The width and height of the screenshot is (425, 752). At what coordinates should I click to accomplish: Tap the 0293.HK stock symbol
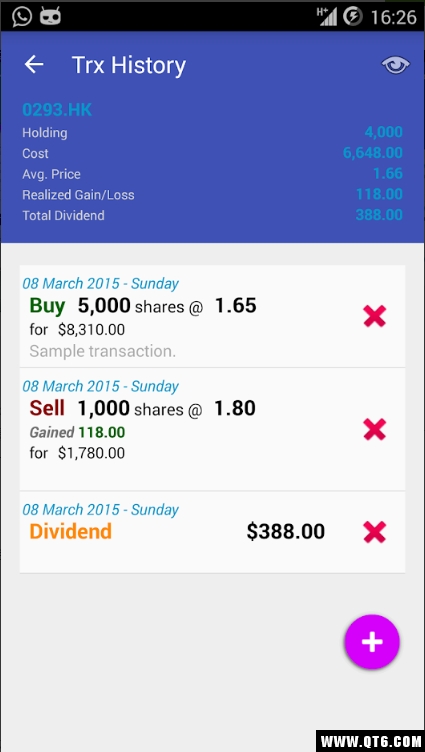click(57, 110)
